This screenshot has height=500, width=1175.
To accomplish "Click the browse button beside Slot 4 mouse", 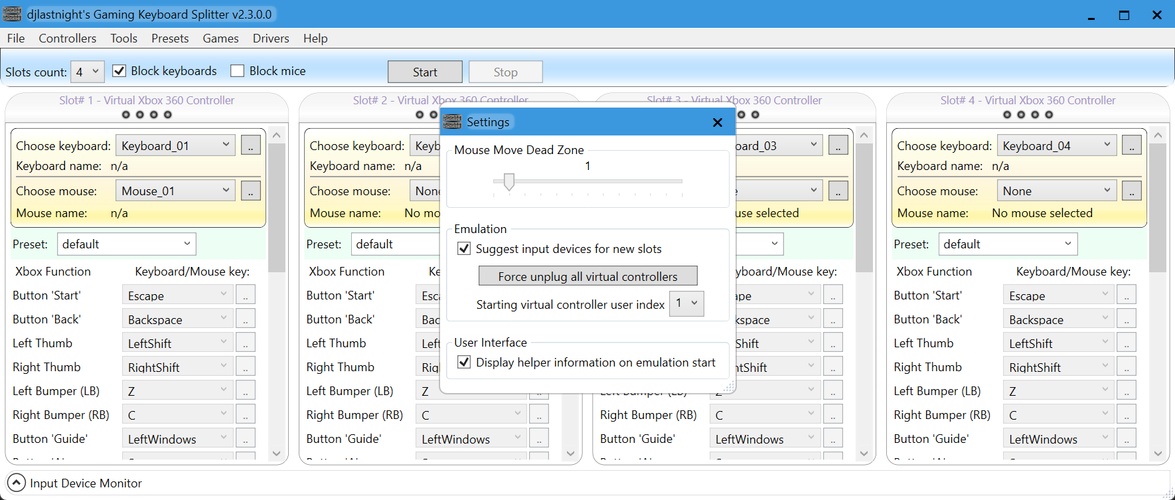I will point(1131,191).
